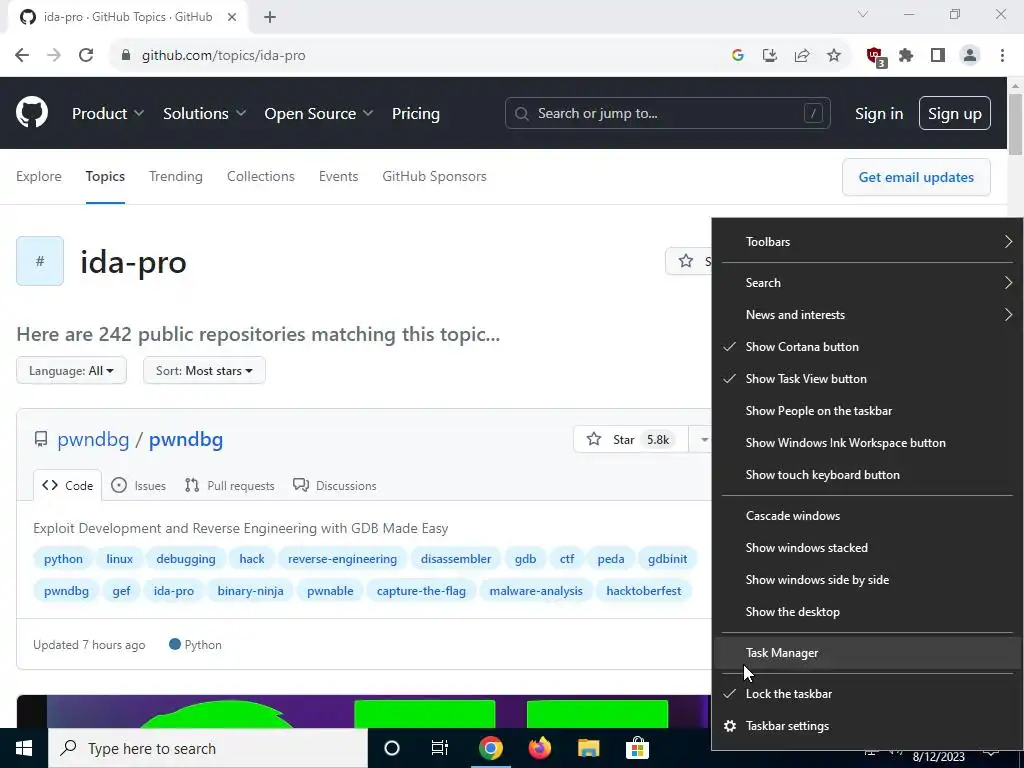Reload the current page
This screenshot has height=768, width=1024.
(86, 56)
